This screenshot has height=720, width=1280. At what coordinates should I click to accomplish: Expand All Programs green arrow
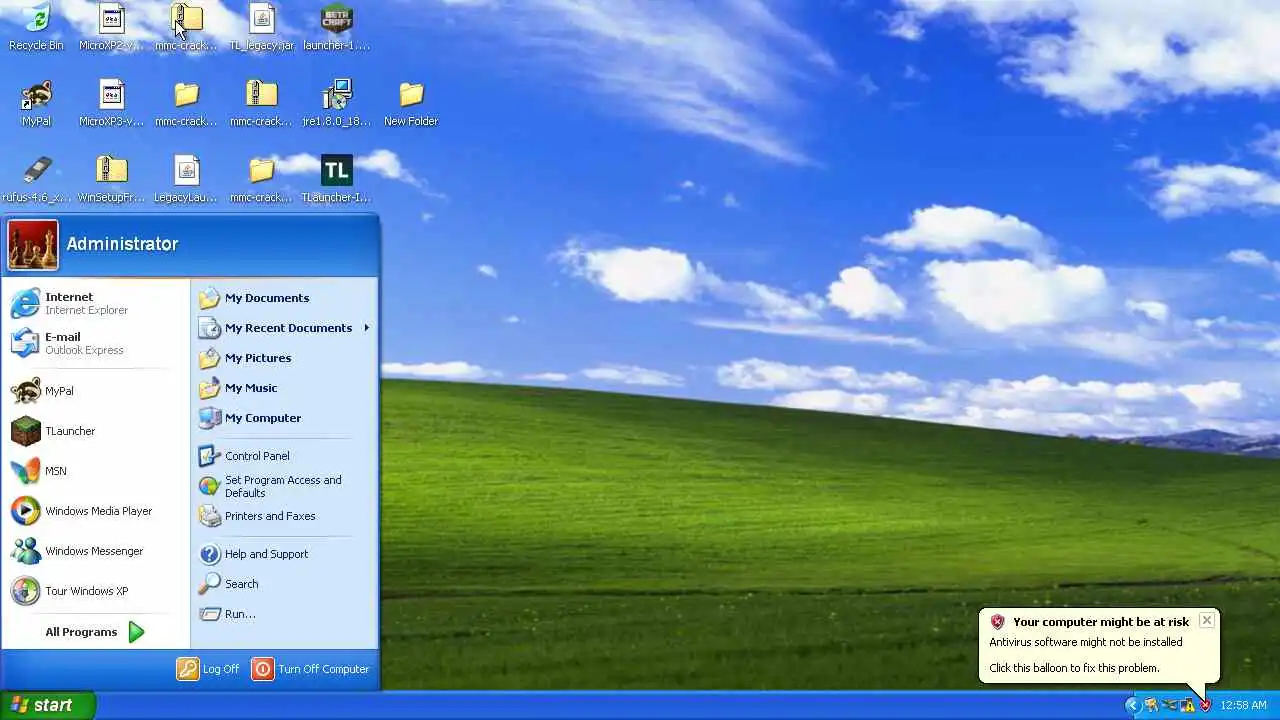pos(136,632)
